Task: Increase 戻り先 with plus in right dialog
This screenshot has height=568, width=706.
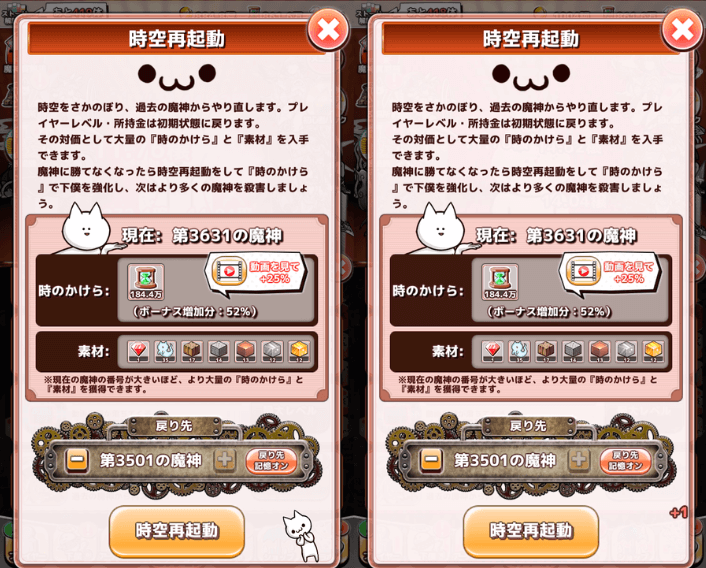Action: tap(579, 460)
